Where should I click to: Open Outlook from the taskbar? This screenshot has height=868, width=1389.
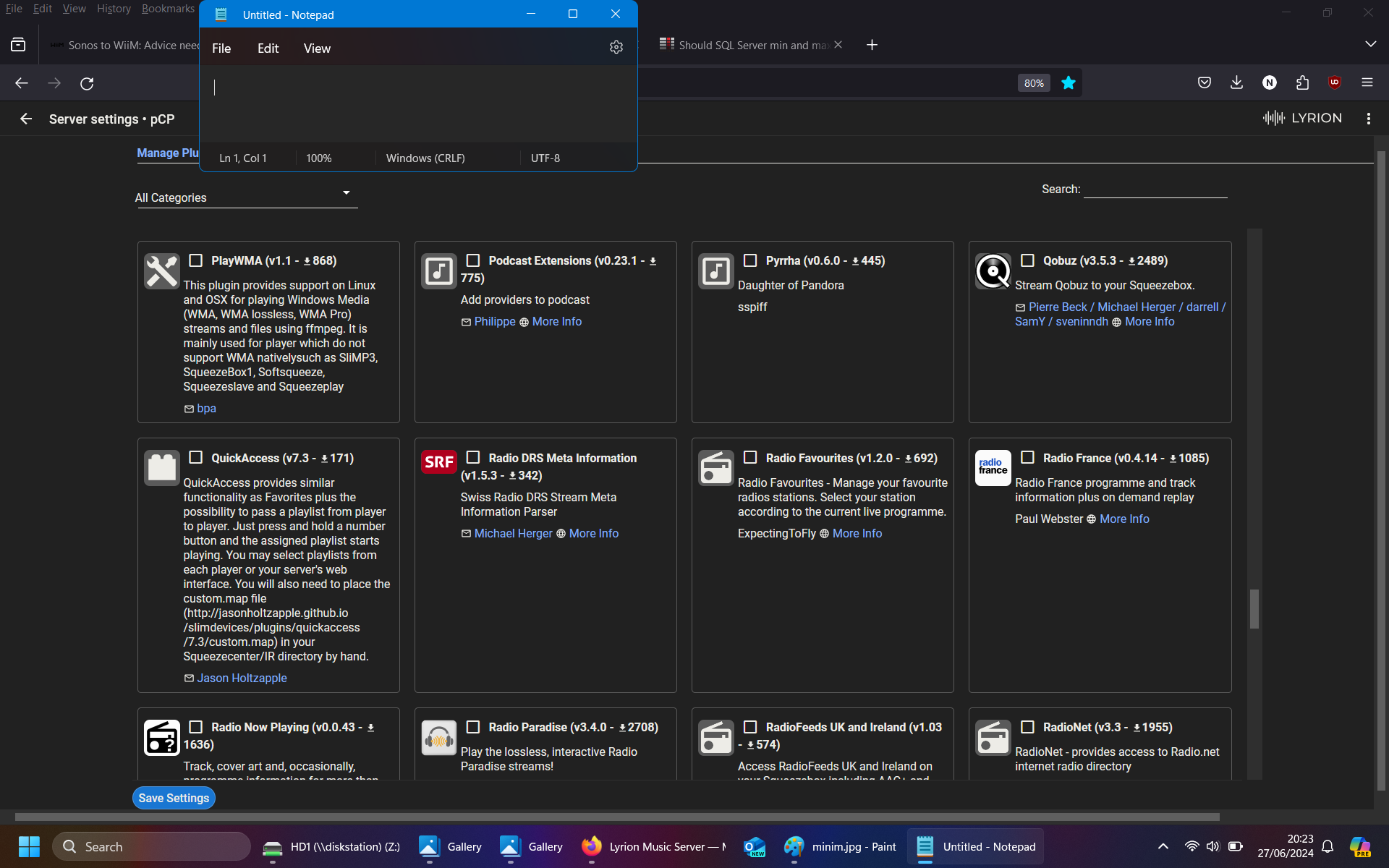click(755, 846)
